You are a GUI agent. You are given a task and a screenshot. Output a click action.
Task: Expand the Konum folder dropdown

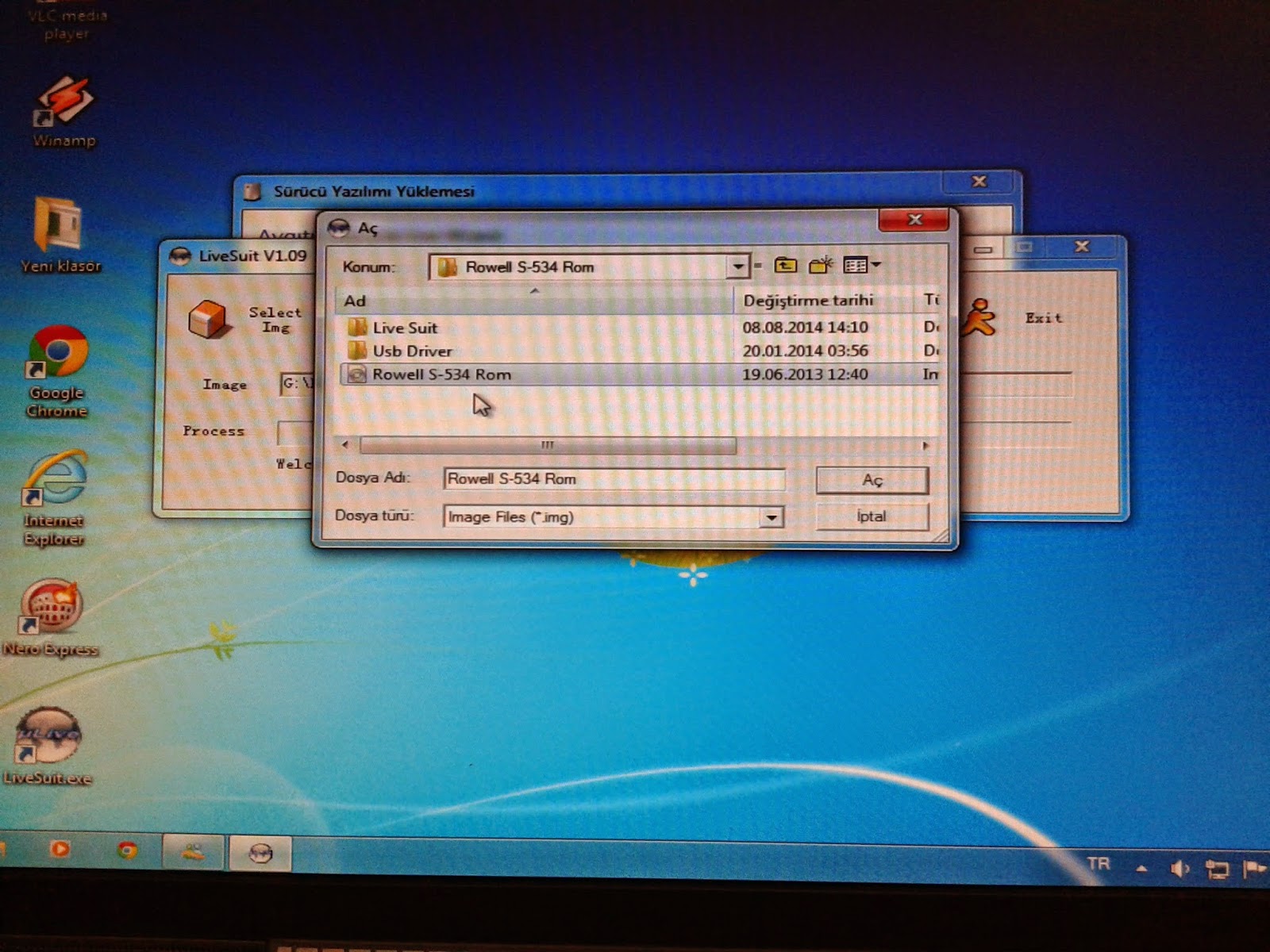(738, 267)
